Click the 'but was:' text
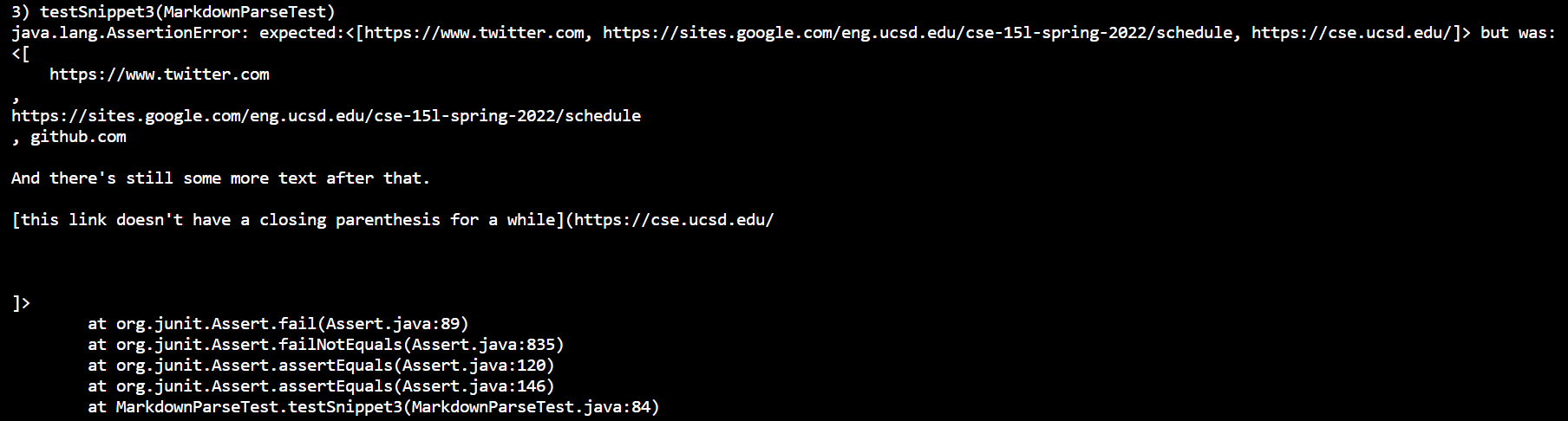The width and height of the screenshot is (1568, 421). coord(1518,33)
